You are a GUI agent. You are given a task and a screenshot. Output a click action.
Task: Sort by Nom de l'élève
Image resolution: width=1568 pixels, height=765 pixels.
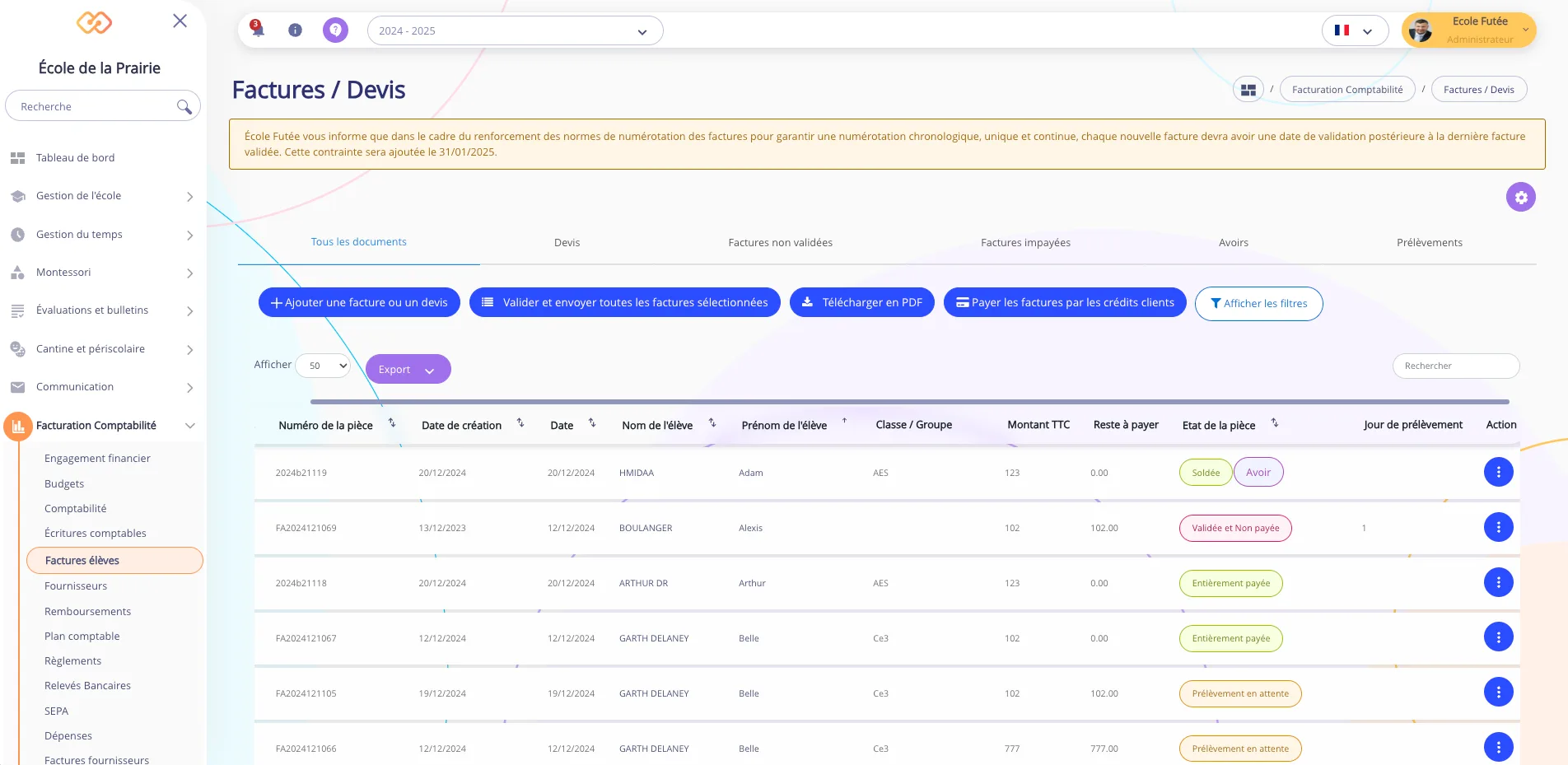pyautogui.click(x=712, y=423)
